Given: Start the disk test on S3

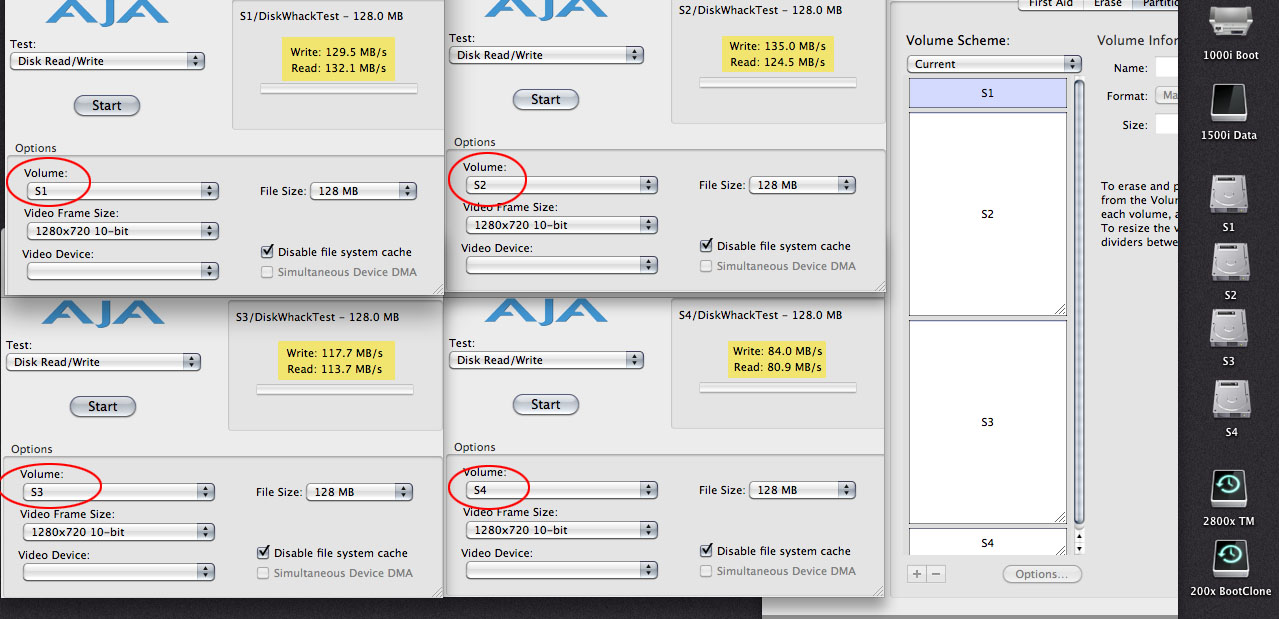Looking at the screenshot, I should point(103,406).
